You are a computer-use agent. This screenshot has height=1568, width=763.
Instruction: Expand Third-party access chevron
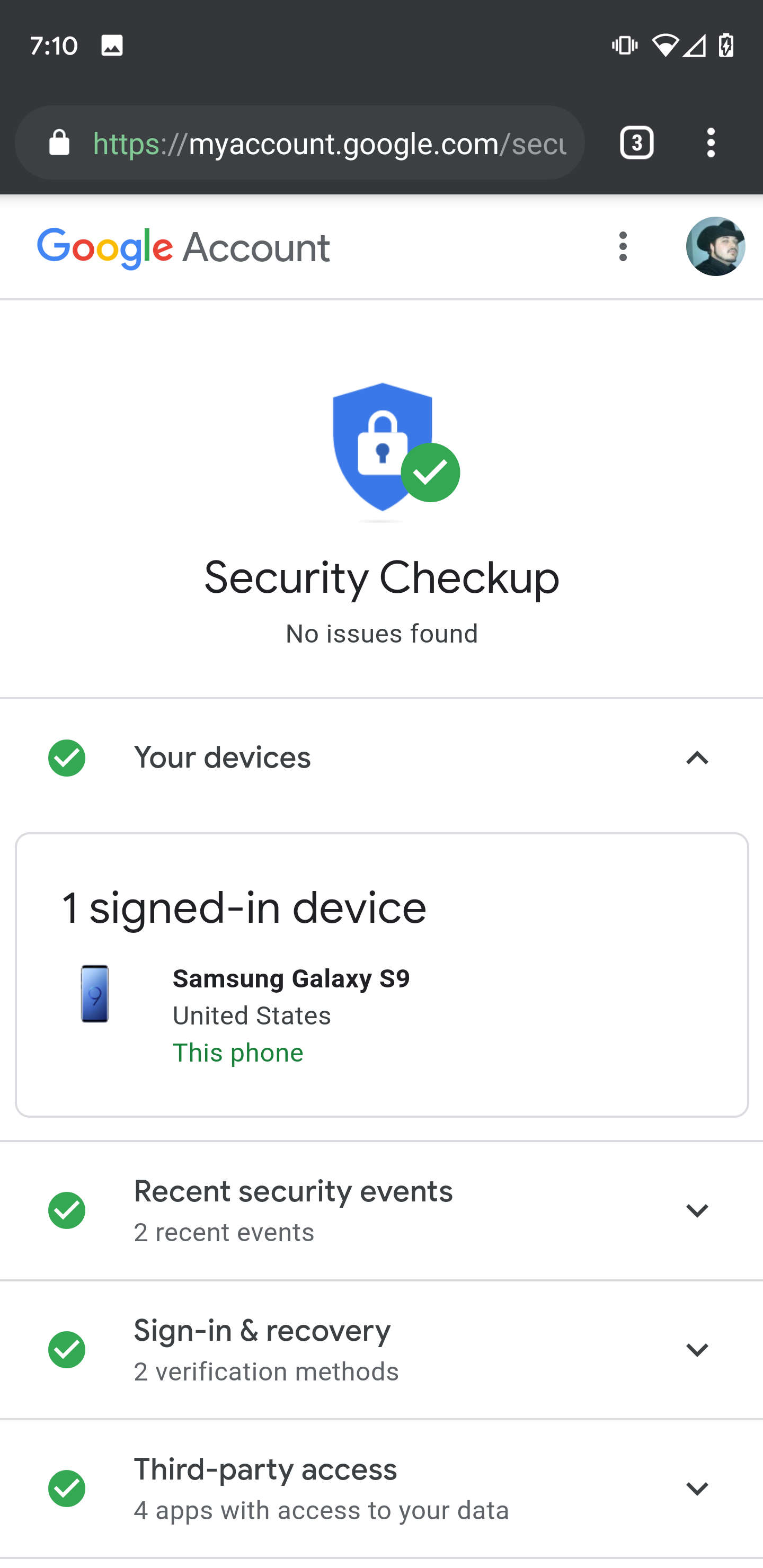pyautogui.click(x=697, y=1488)
